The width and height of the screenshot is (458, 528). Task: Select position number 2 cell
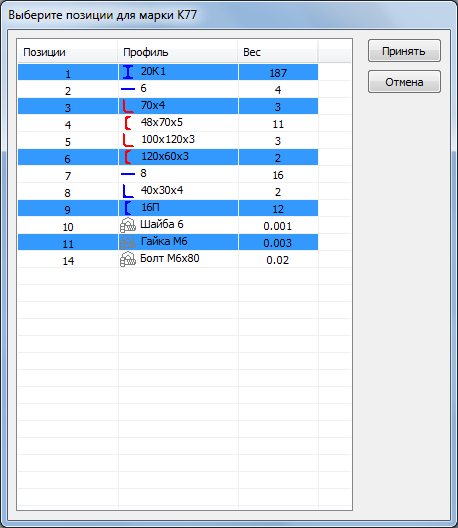click(x=68, y=90)
